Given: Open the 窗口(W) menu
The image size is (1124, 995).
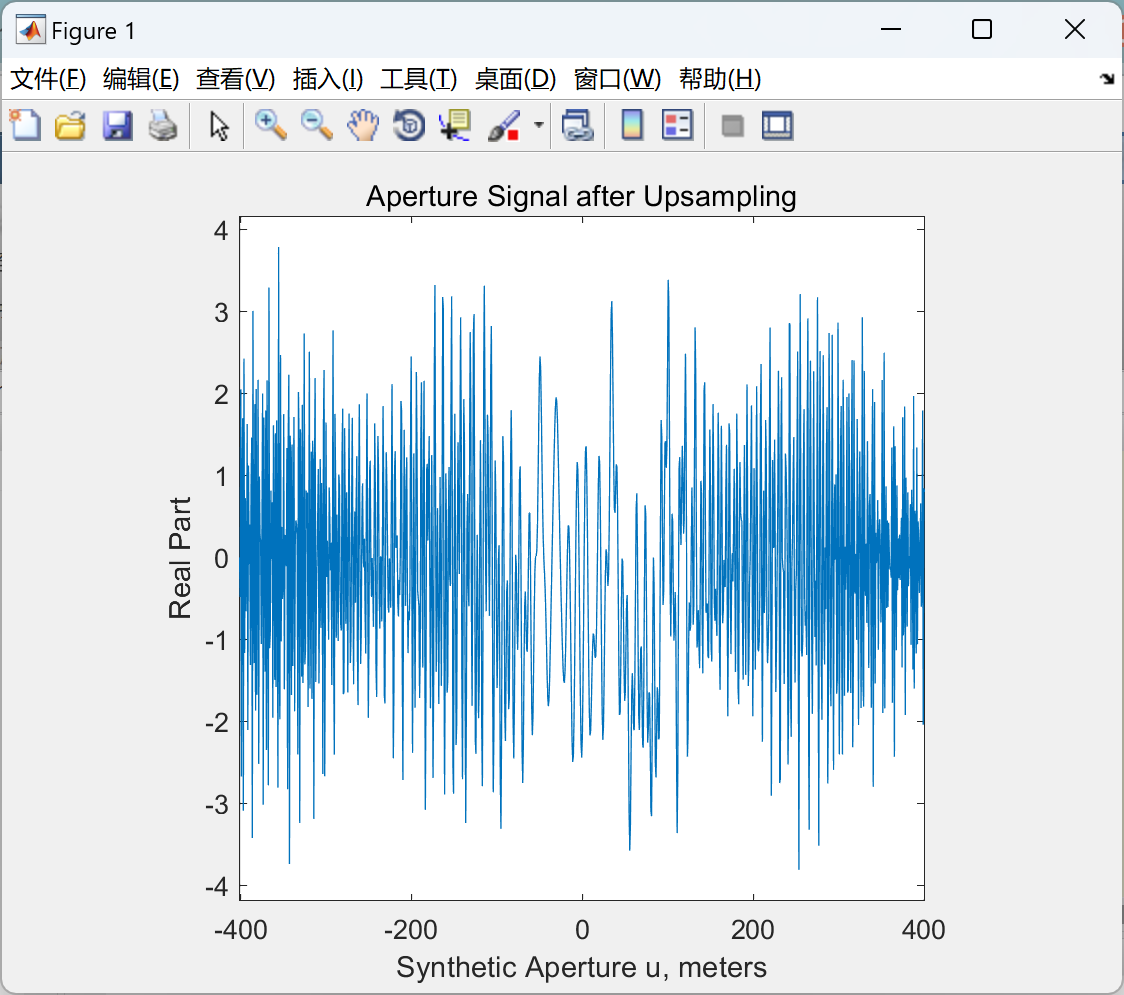Looking at the screenshot, I should (x=617, y=79).
